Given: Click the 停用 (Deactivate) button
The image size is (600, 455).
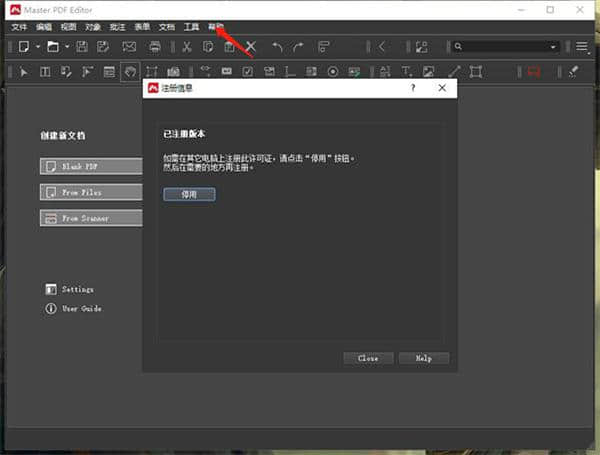Looking at the screenshot, I should pos(189,195).
